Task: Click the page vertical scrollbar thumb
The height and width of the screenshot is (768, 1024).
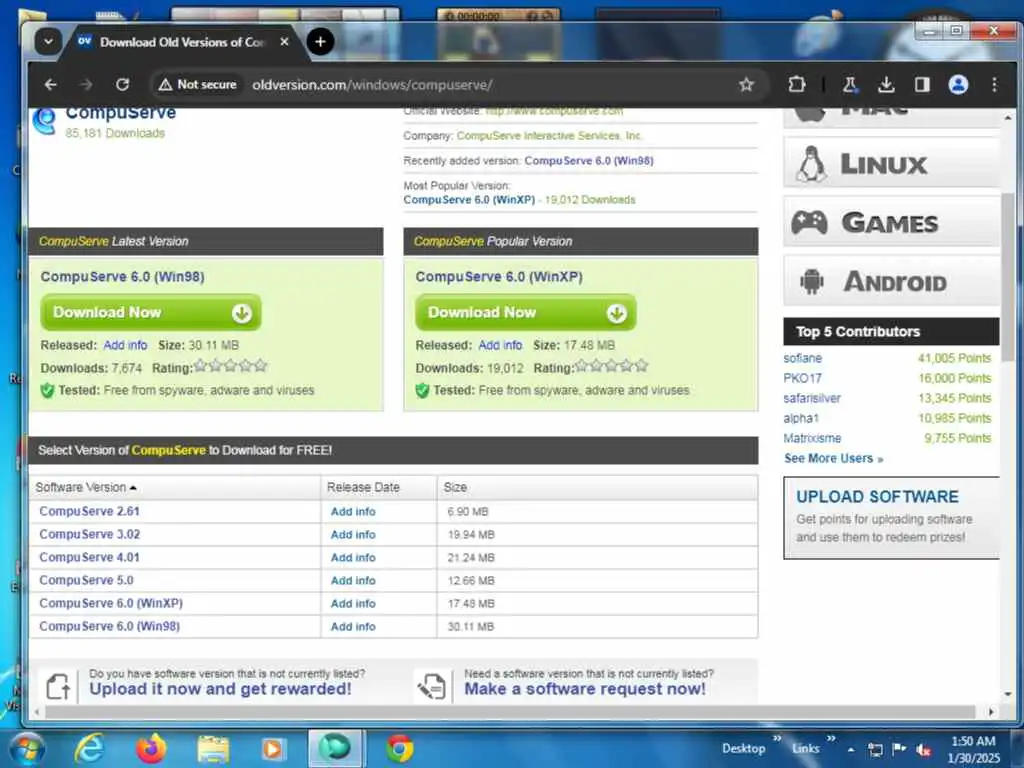Action: (x=1008, y=277)
